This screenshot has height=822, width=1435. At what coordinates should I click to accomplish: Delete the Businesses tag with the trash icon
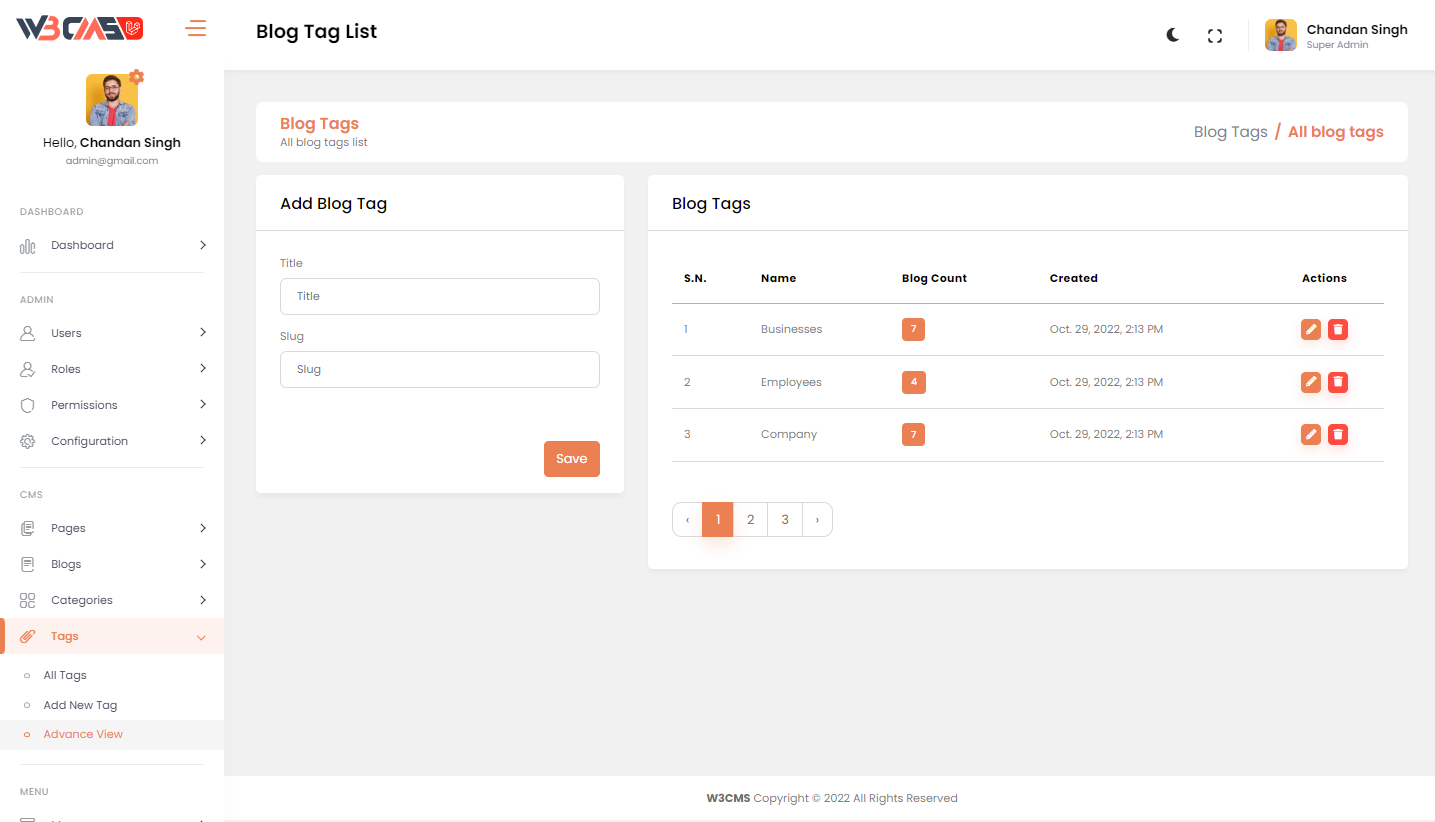[x=1338, y=329]
